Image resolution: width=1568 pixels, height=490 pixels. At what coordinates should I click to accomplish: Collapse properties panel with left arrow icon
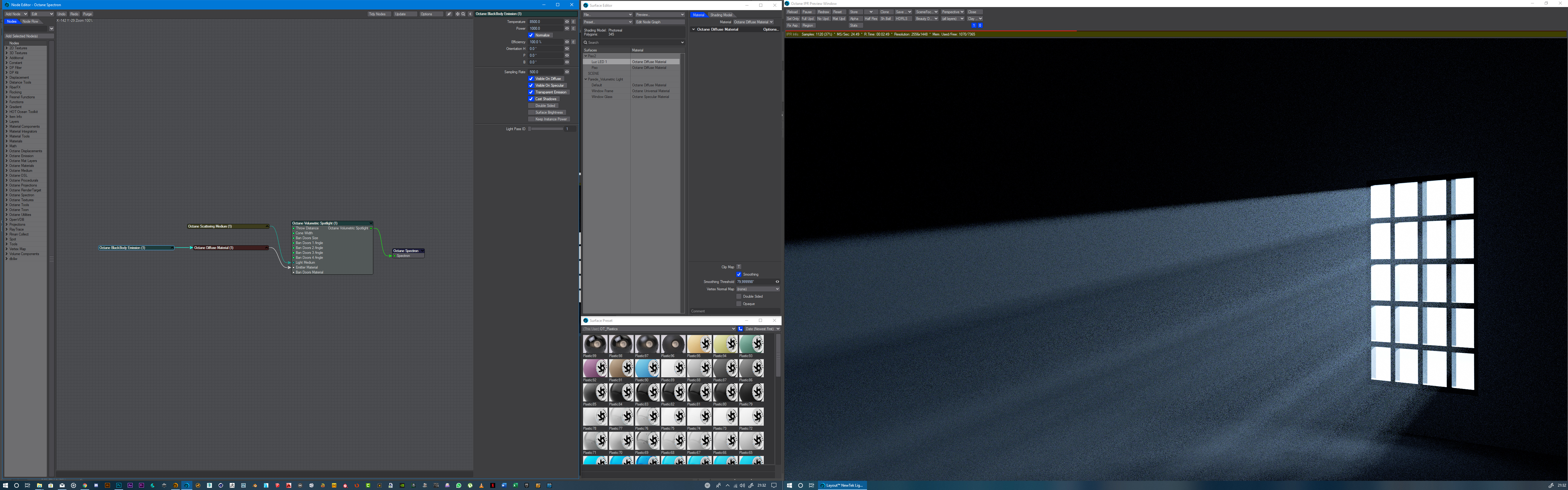coord(470,14)
